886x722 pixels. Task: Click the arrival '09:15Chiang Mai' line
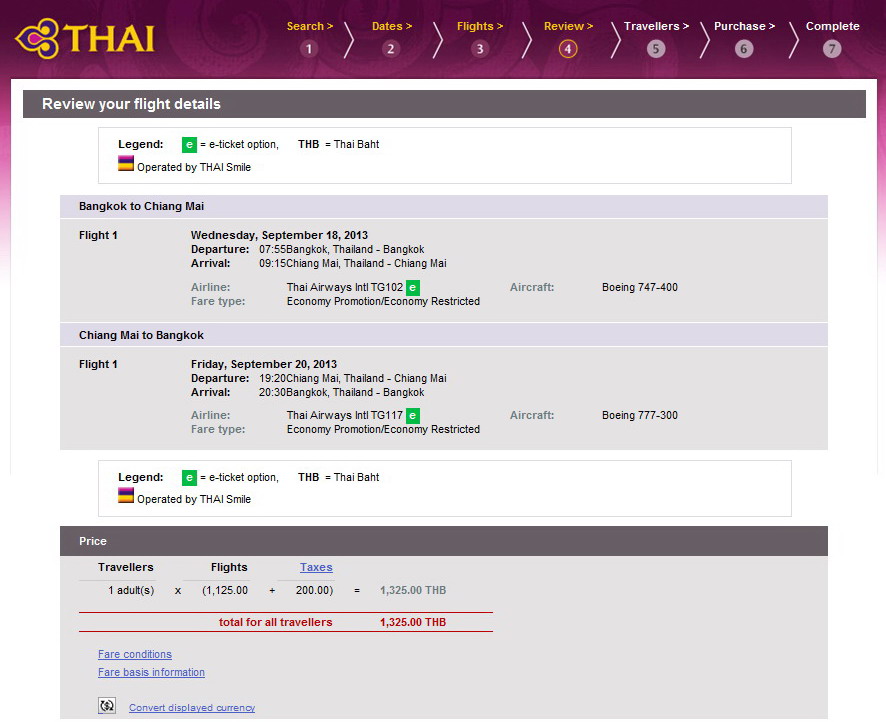353,263
